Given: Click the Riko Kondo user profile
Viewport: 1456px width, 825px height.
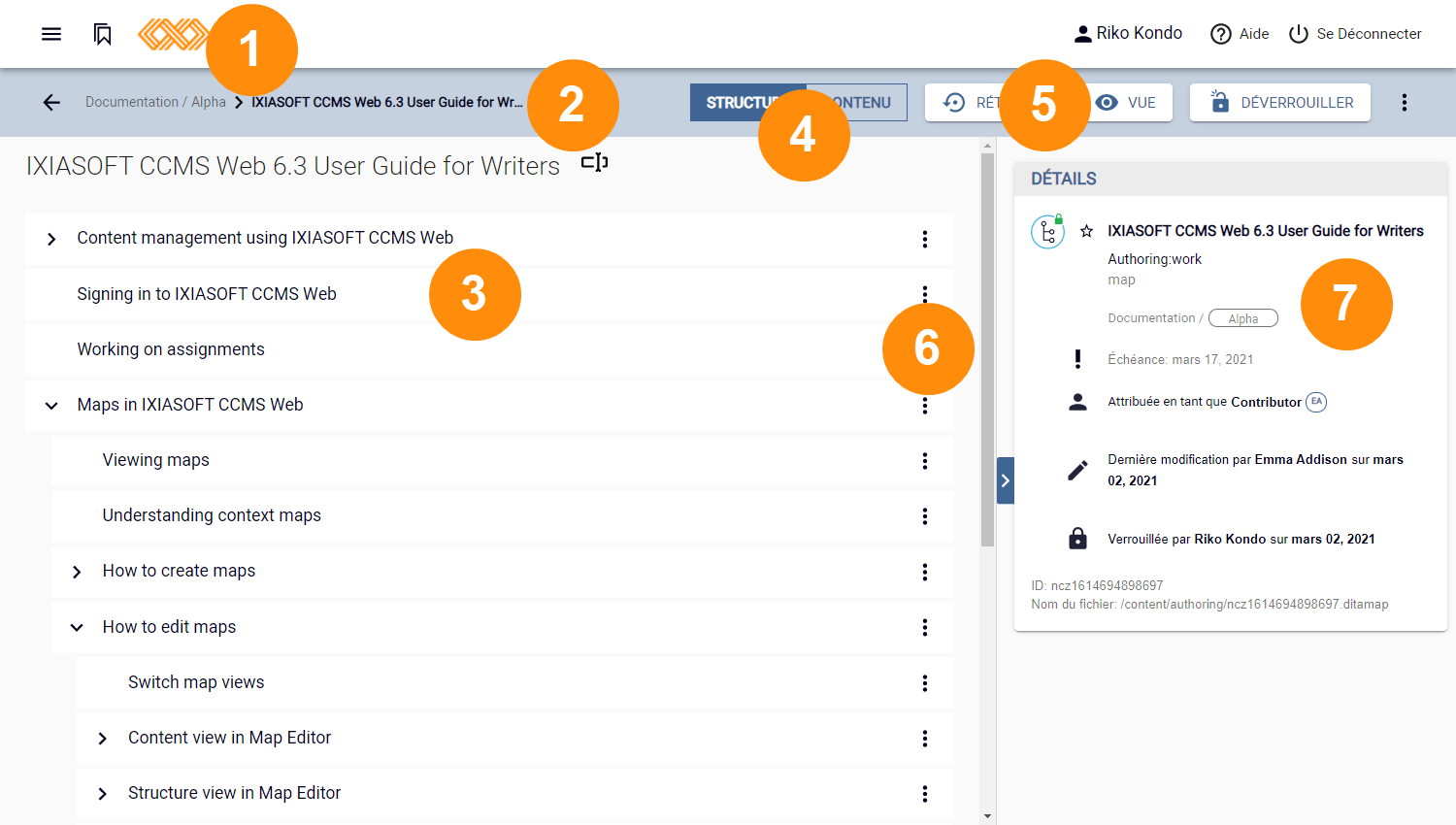Looking at the screenshot, I should click(x=1128, y=34).
